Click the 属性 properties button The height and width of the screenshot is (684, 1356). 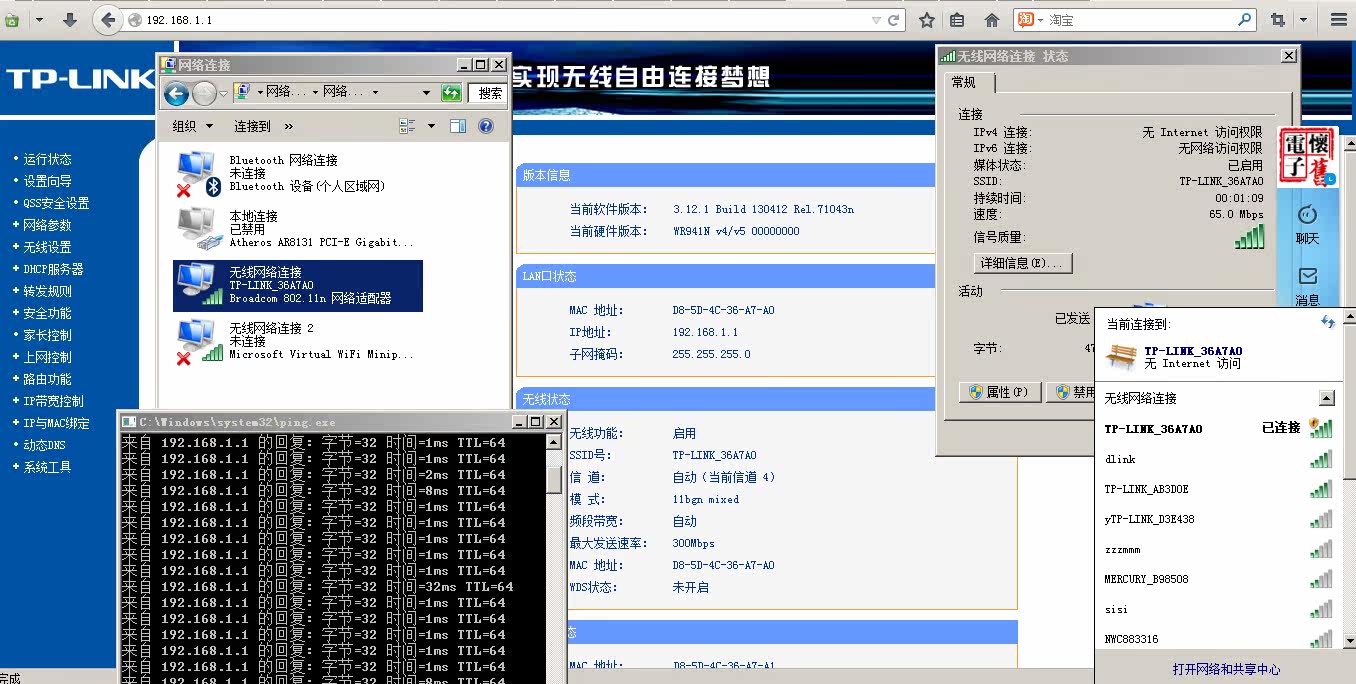pyautogui.click(x=1000, y=392)
